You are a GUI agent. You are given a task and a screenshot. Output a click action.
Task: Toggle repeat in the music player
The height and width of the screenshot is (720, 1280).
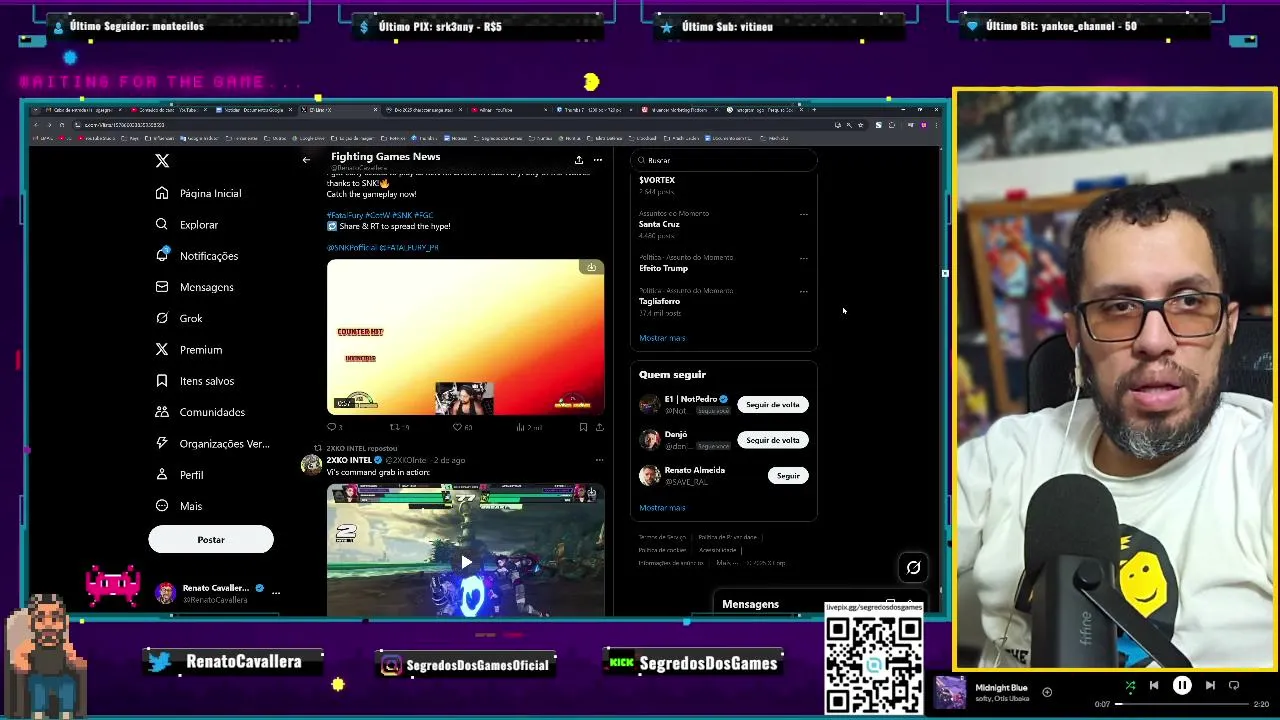pyautogui.click(x=1234, y=685)
